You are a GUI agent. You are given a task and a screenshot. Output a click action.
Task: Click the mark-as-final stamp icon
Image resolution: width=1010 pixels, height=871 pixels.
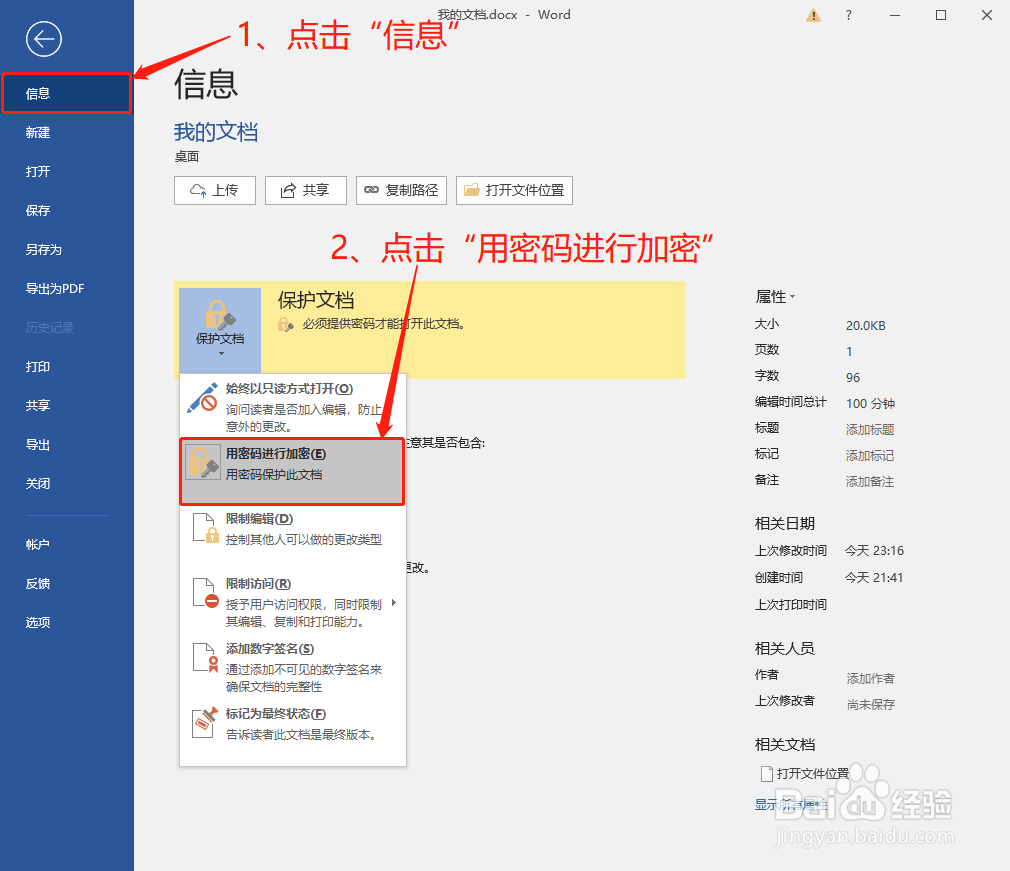coord(205,723)
